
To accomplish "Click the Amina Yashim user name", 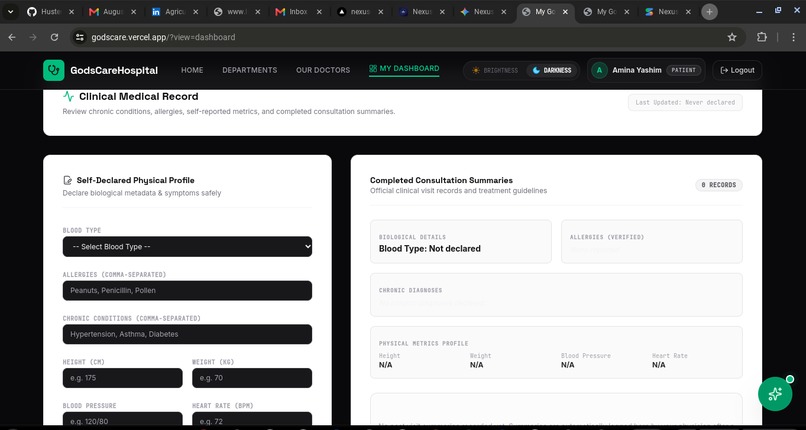I will pyautogui.click(x=636, y=70).
